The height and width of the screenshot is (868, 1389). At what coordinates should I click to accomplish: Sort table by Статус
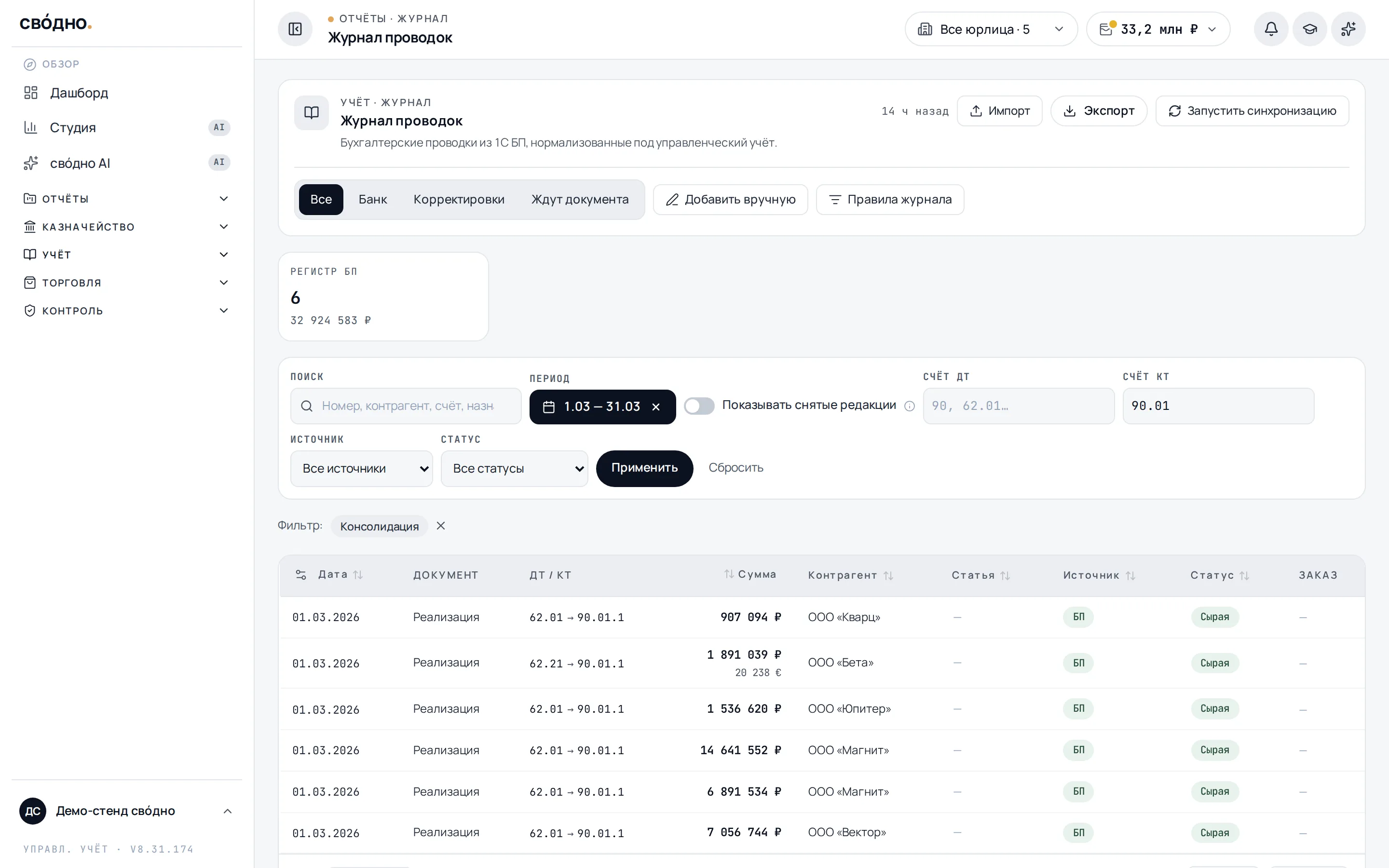pos(1220,575)
